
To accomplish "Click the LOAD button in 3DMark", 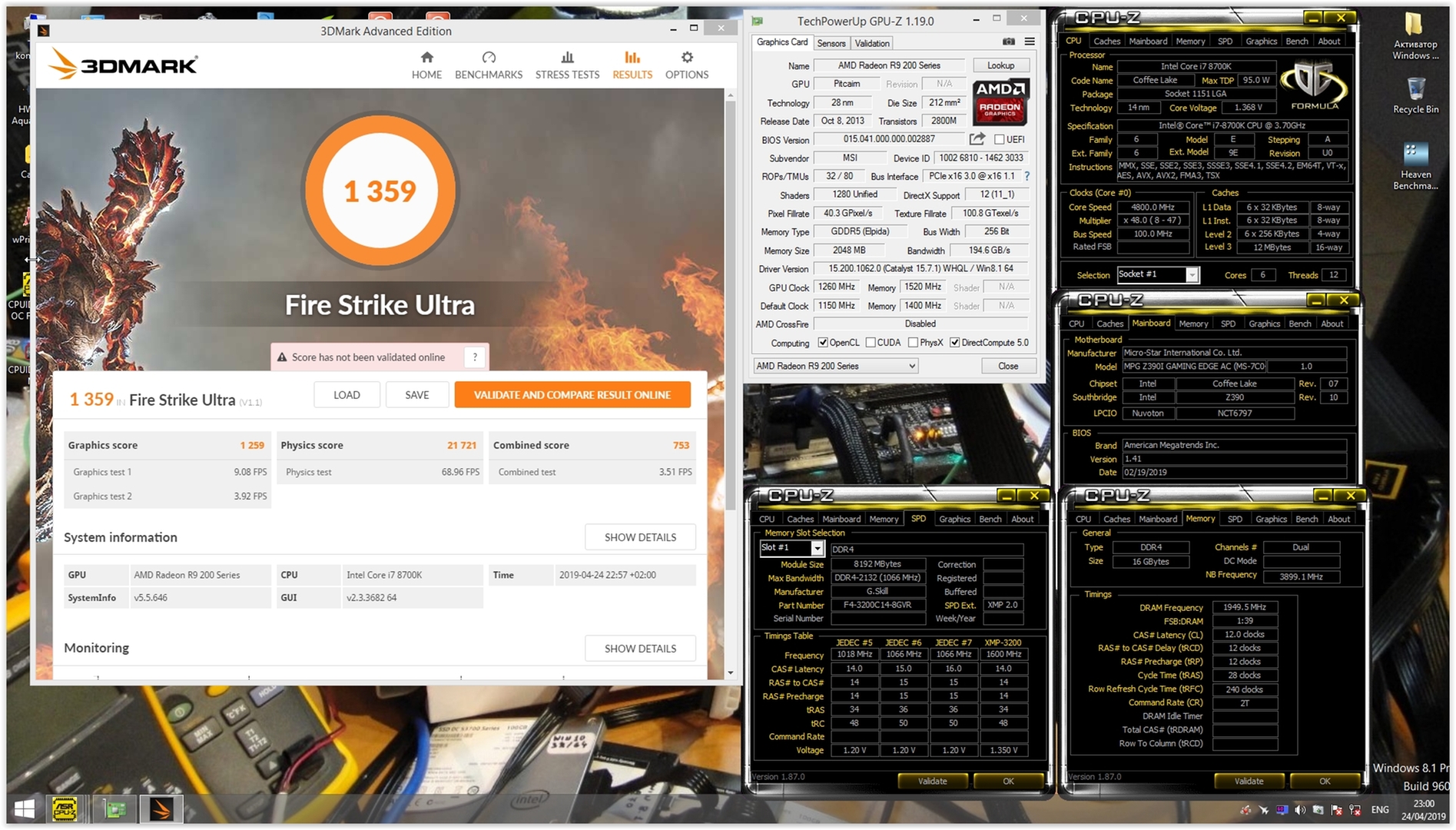I will 347,395.
